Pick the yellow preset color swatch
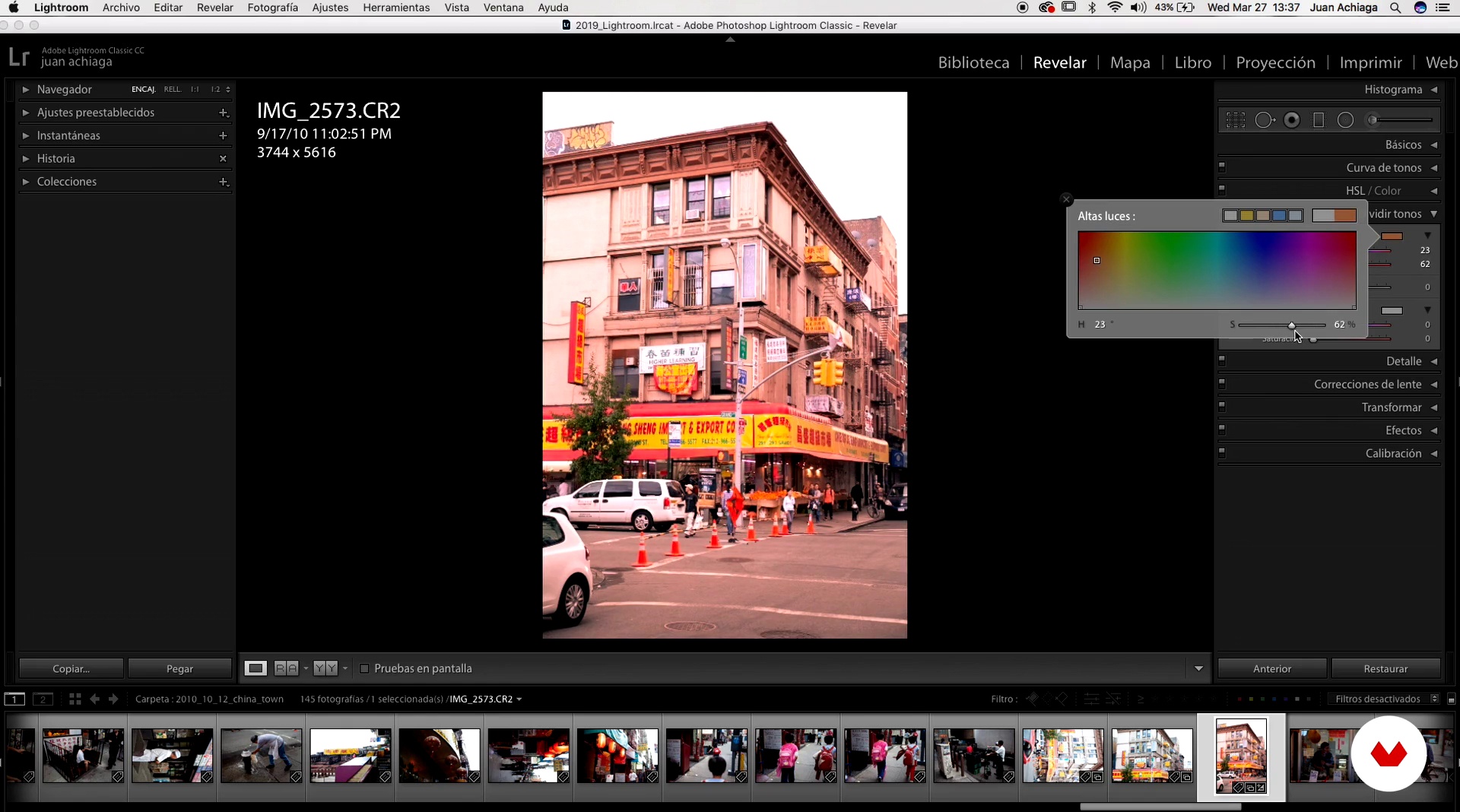 (x=1247, y=216)
